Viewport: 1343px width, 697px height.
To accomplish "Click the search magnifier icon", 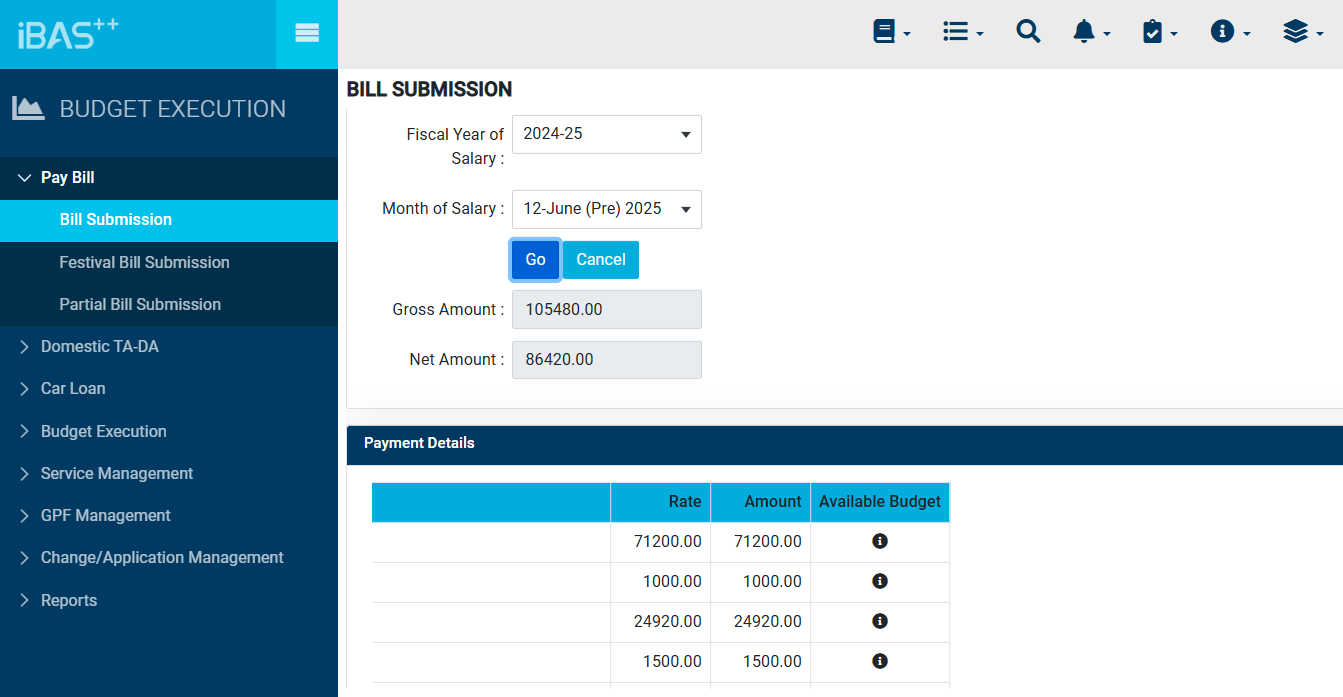I will 1028,33.
